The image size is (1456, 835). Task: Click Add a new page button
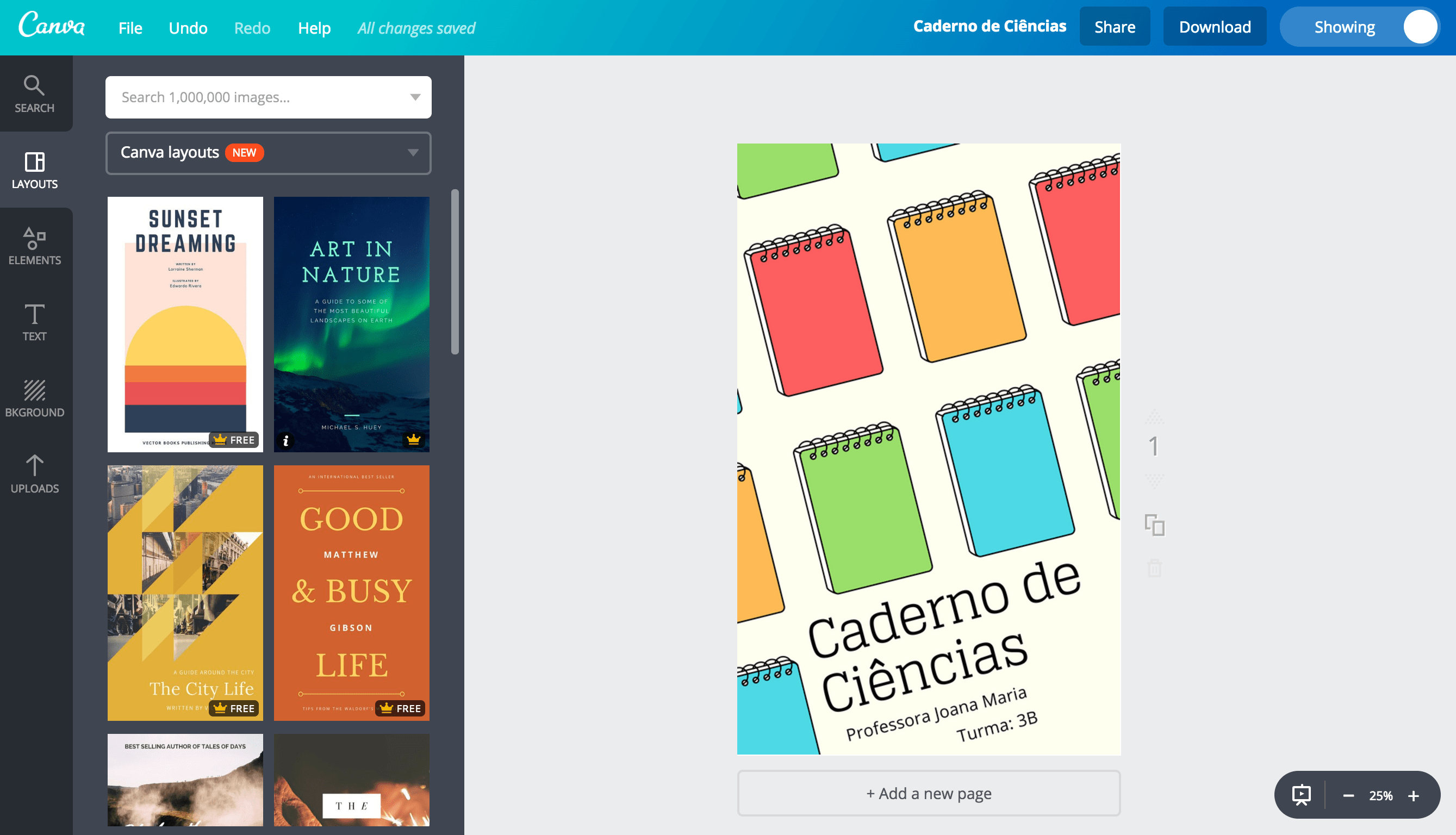(929, 793)
